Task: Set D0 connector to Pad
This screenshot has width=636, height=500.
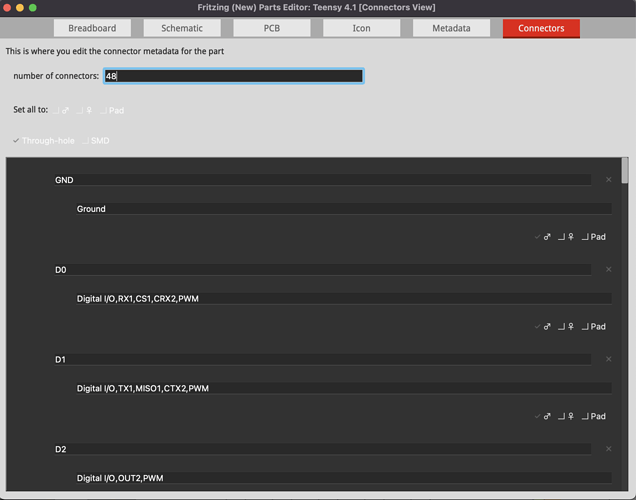Action: (x=594, y=326)
